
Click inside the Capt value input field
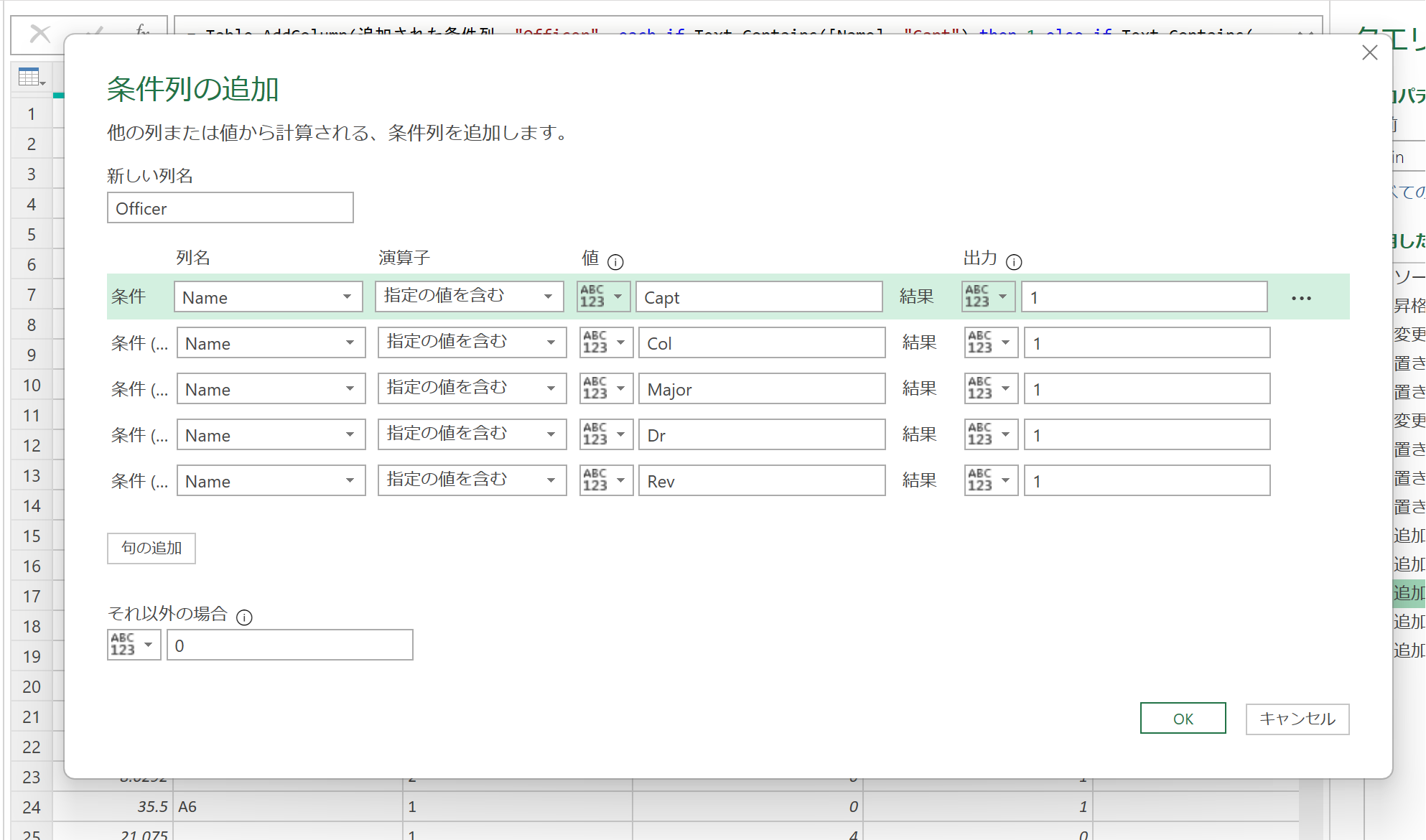(758, 297)
